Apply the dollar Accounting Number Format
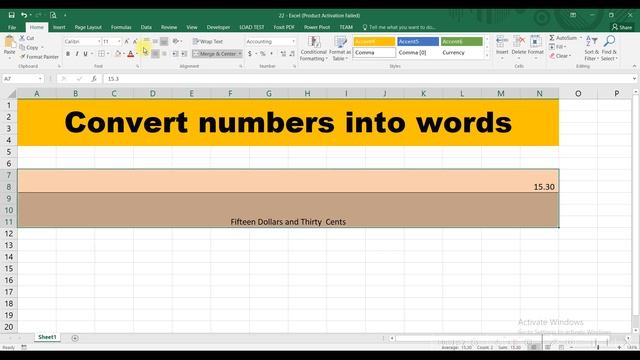640x360 pixels. [250, 54]
